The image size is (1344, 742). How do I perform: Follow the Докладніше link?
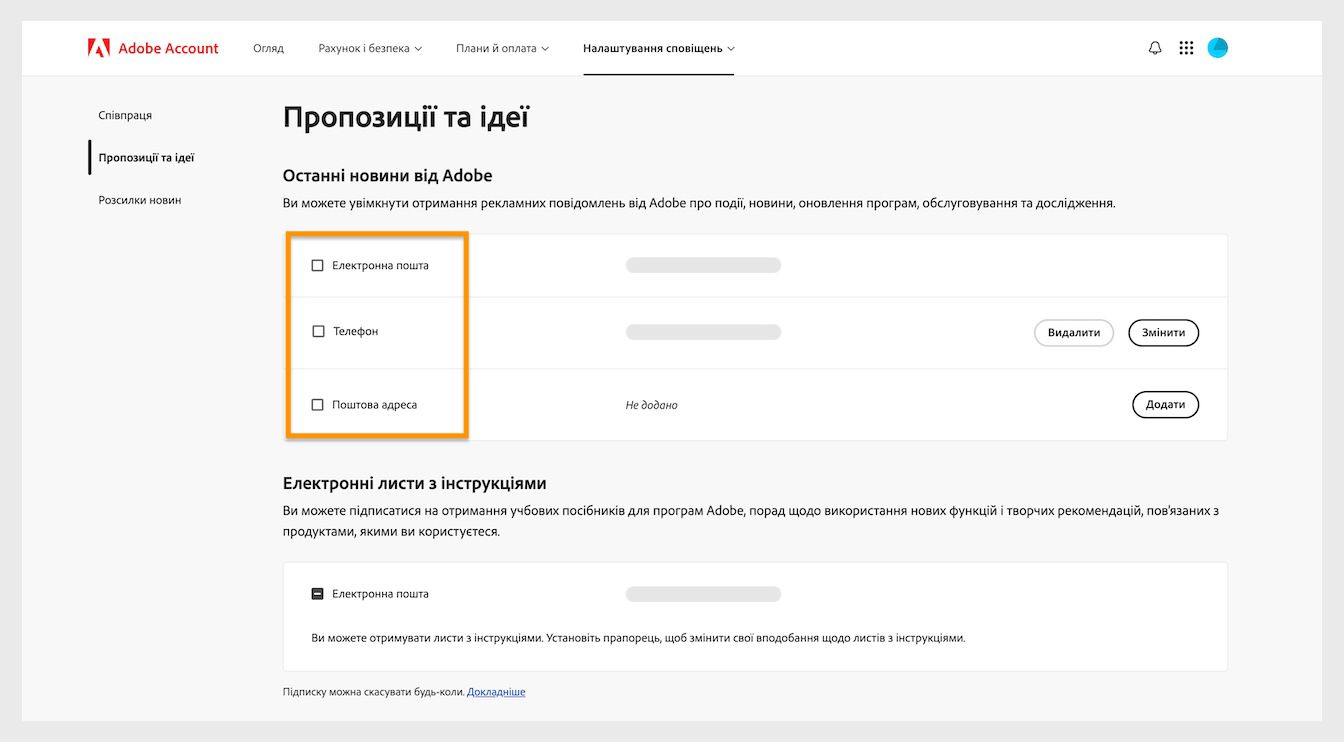point(496,692)
